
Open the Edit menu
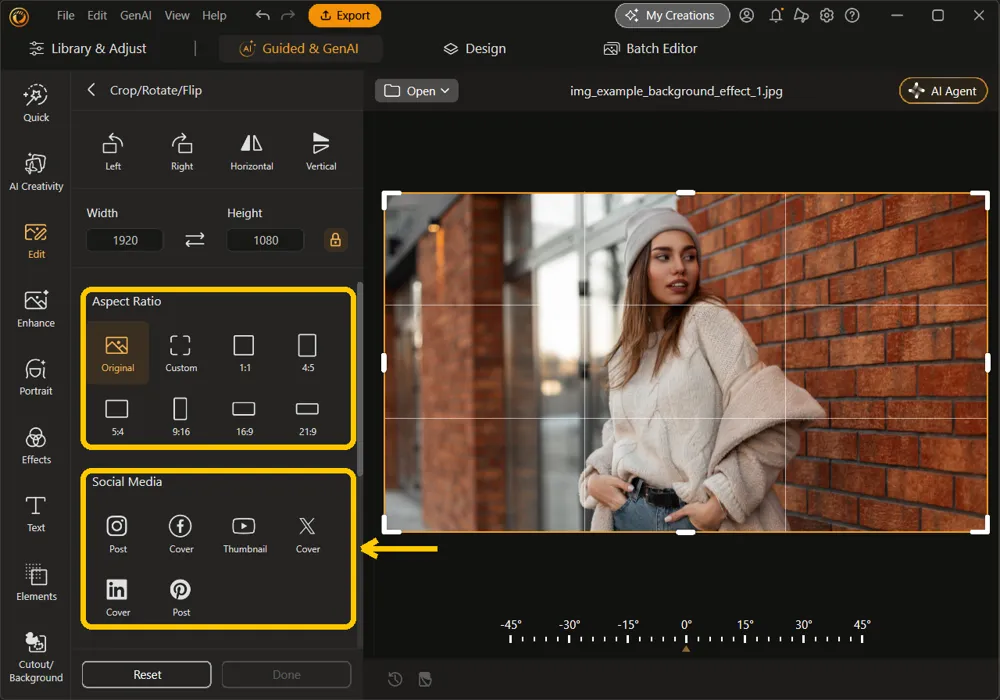97,15
